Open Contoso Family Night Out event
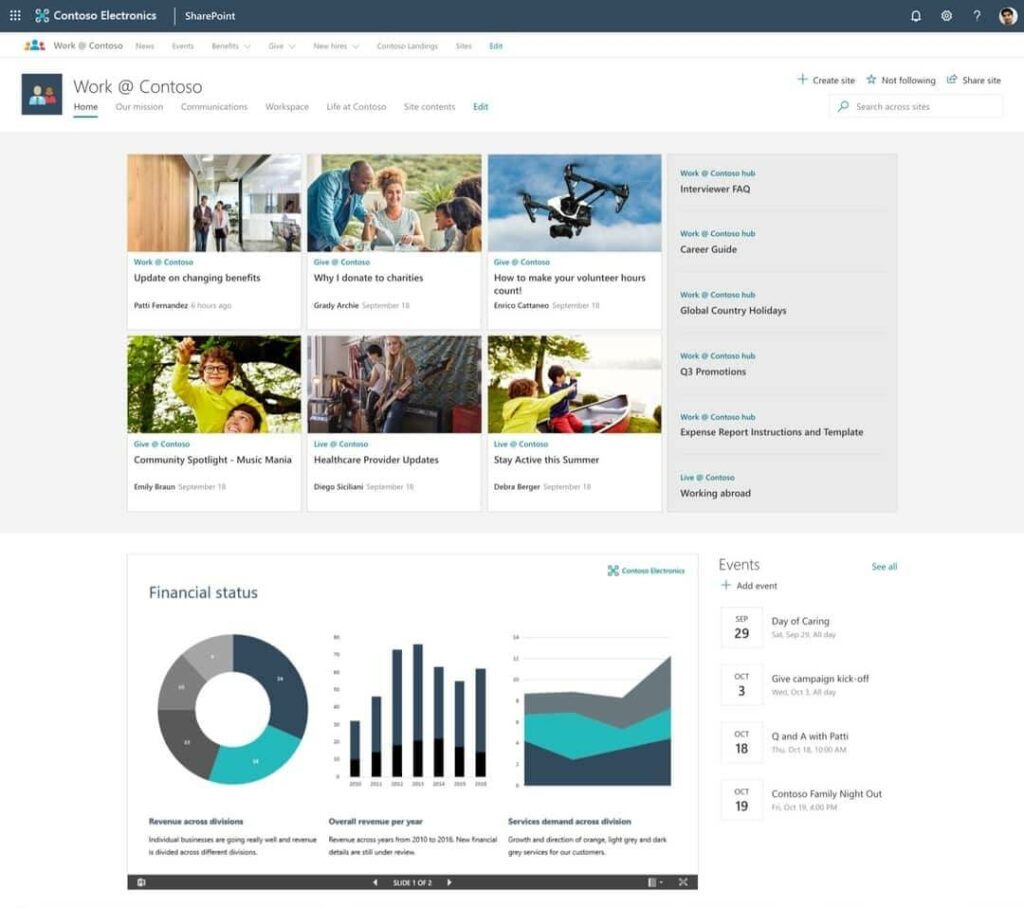 (826, 794)
